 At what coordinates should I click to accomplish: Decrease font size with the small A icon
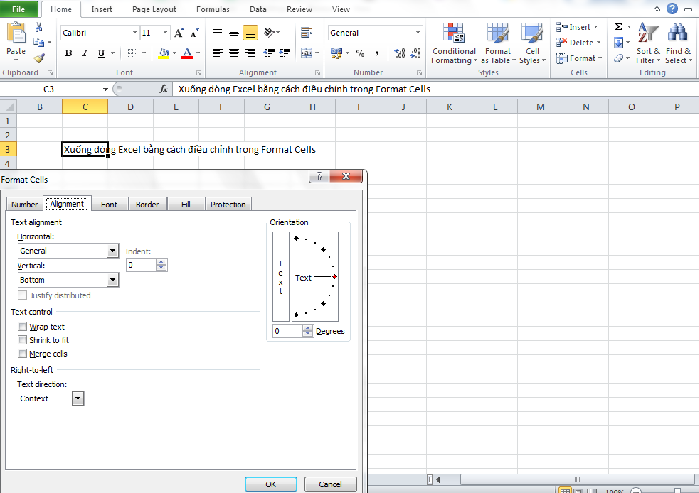(194, 33)
